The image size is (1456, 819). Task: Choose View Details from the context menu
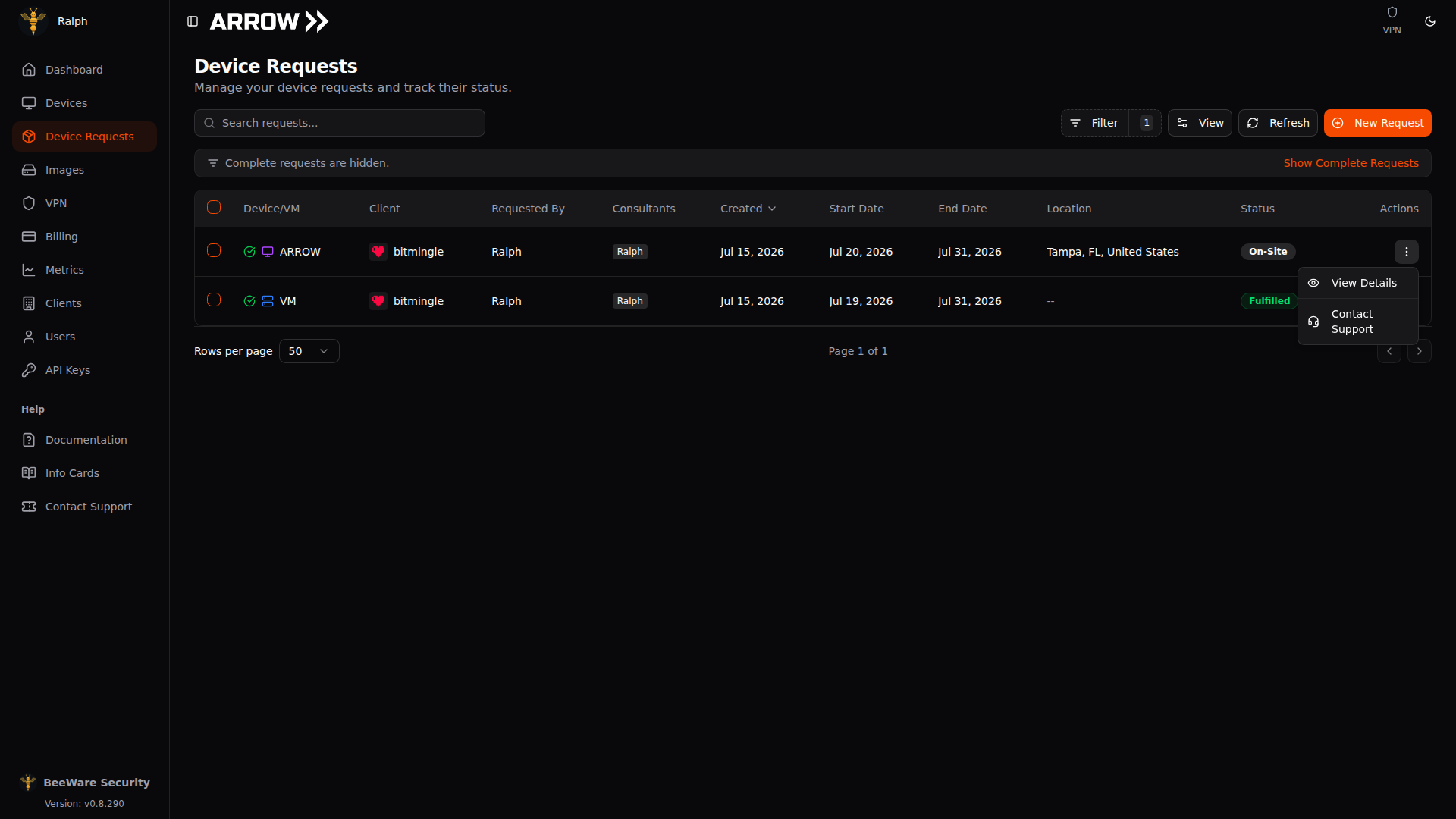(x=1357, y=283)
